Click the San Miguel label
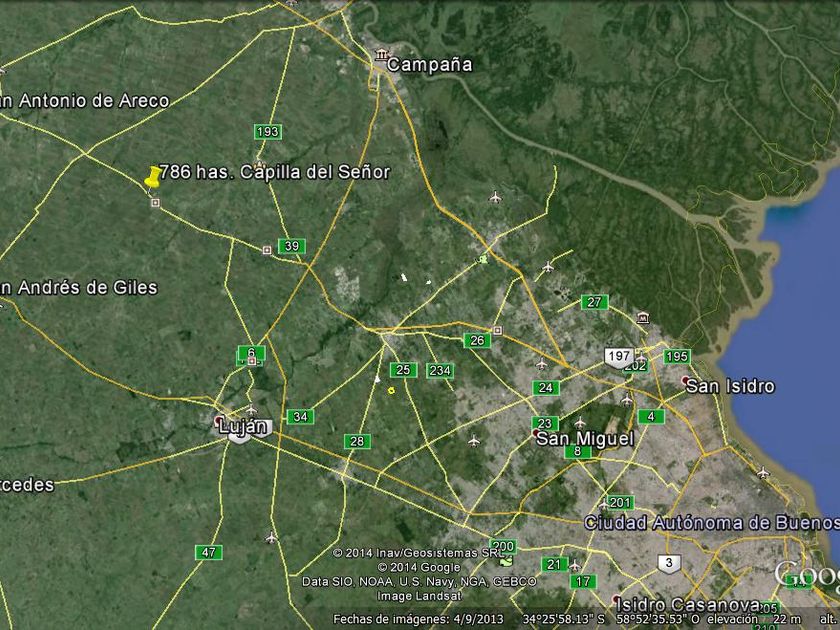This screenshot has width=840, height=630. point(585,439)
